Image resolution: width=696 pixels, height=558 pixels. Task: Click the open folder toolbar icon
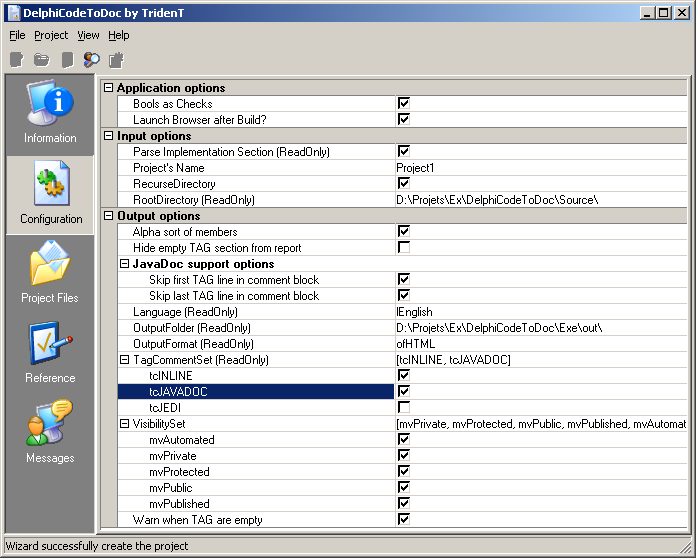click(41, 60)
